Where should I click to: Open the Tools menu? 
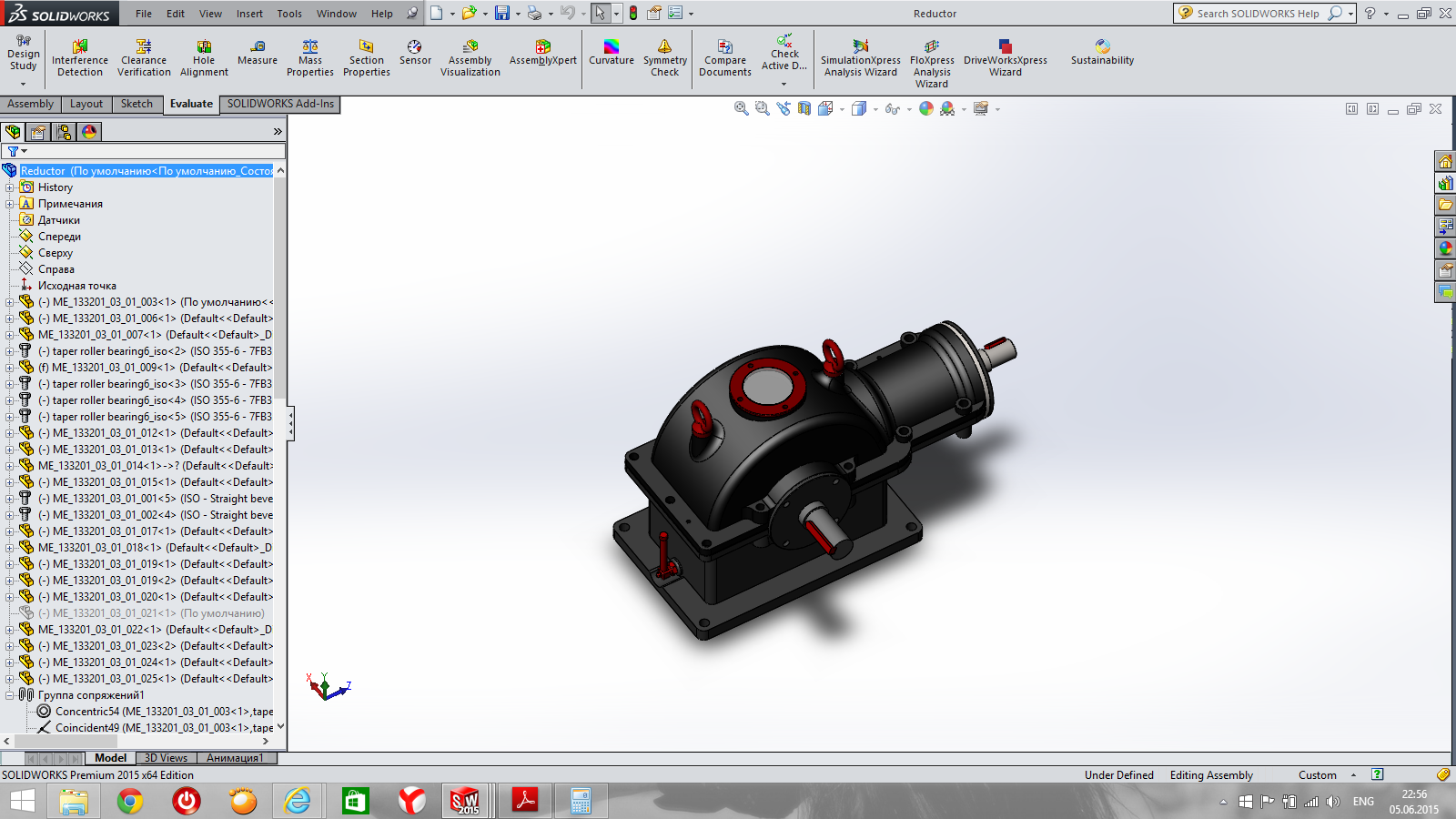pyautogui.click(x=289, y=14)
